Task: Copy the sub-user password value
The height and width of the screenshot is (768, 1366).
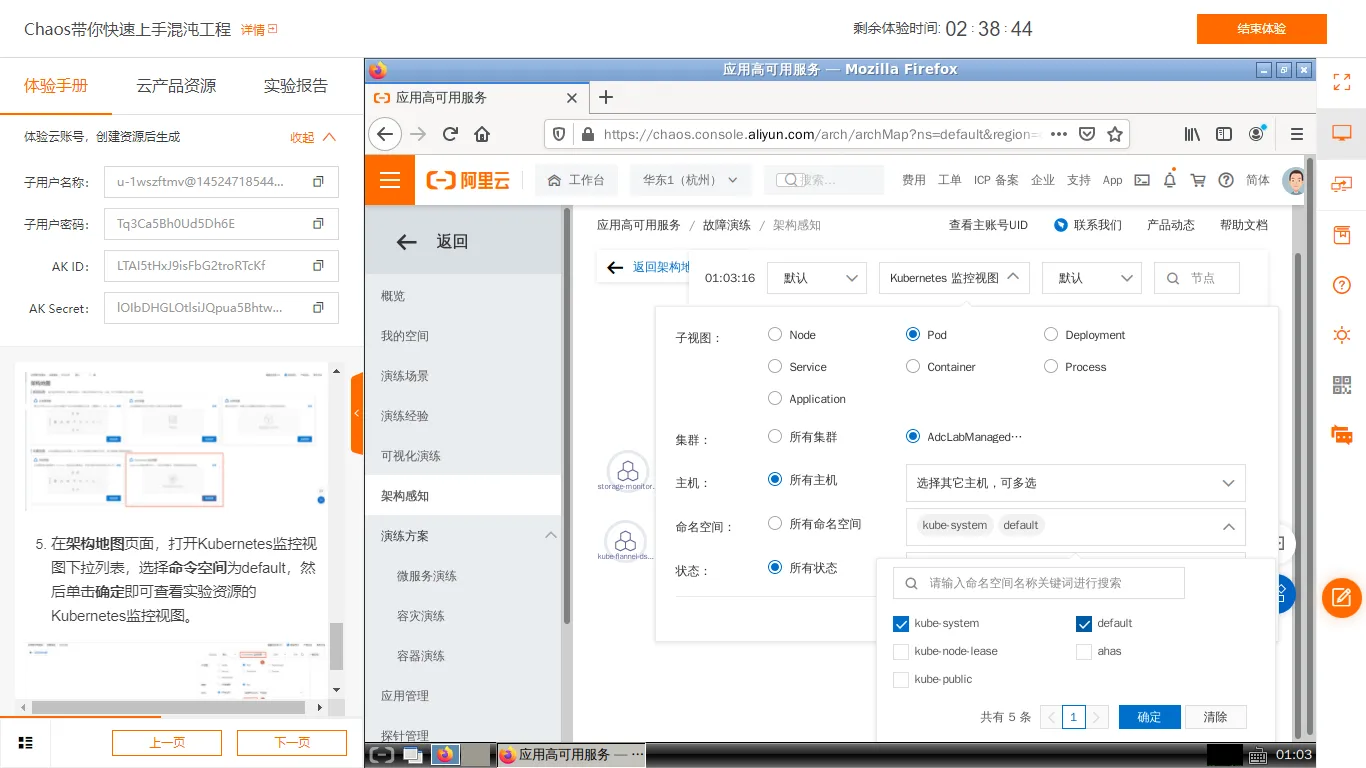Action: (318, 224)
